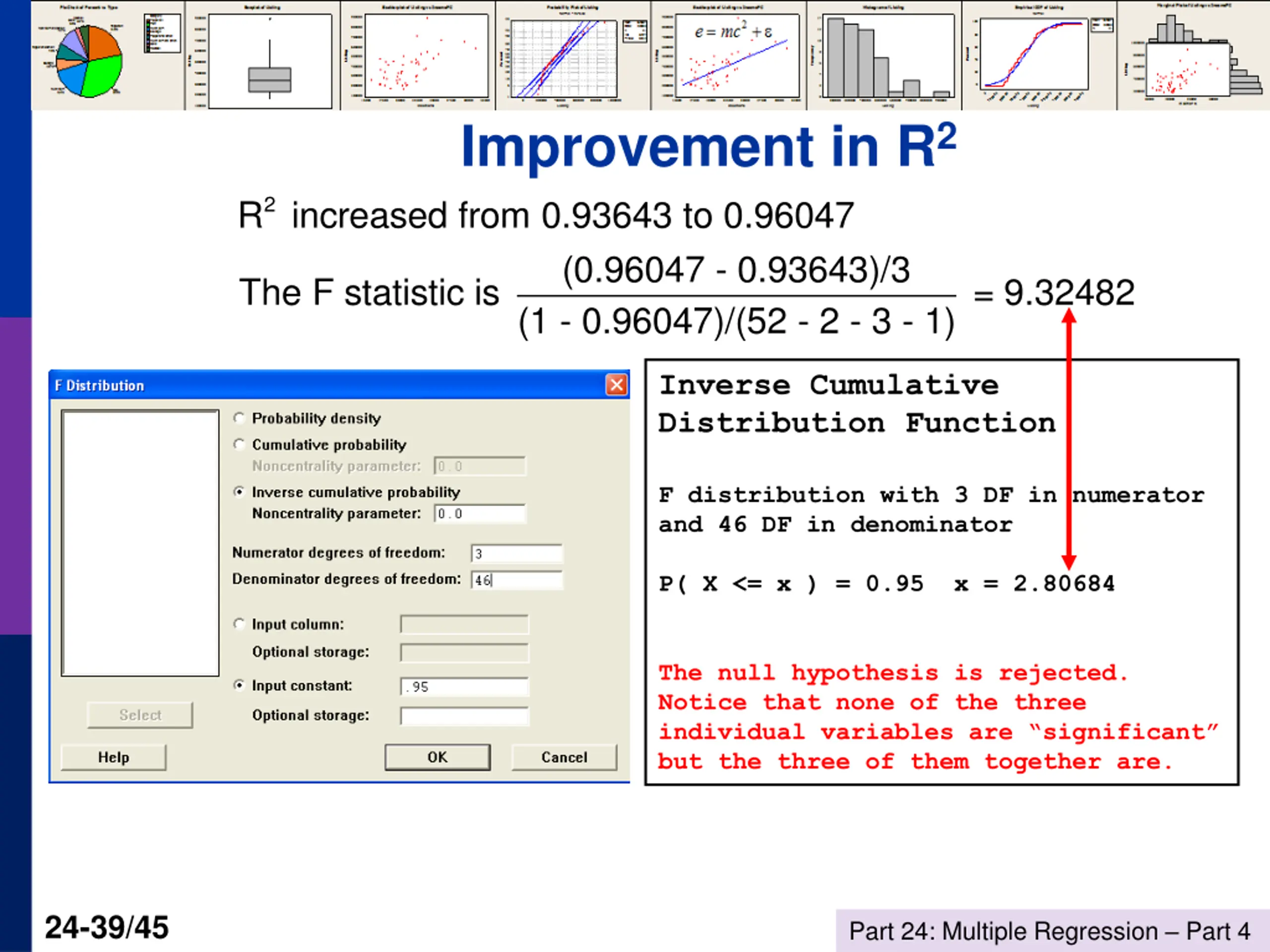Screen dimensions: 1270x952
Task: Click the e=mc² regression scatterplot thumbnail
Action: pyautogui.click(x=729, y=56)
